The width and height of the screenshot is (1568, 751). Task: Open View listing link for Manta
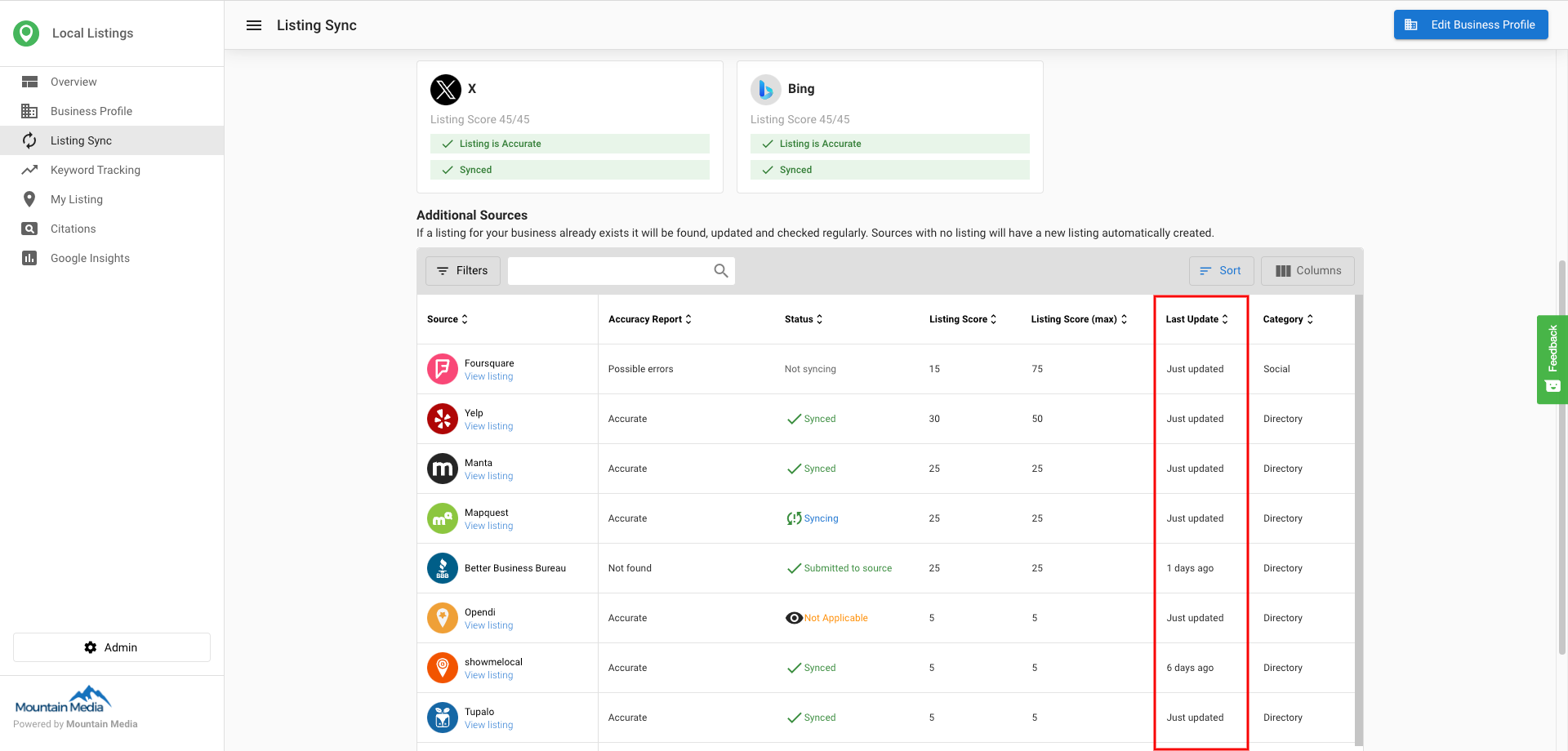(x=488, y=476)
